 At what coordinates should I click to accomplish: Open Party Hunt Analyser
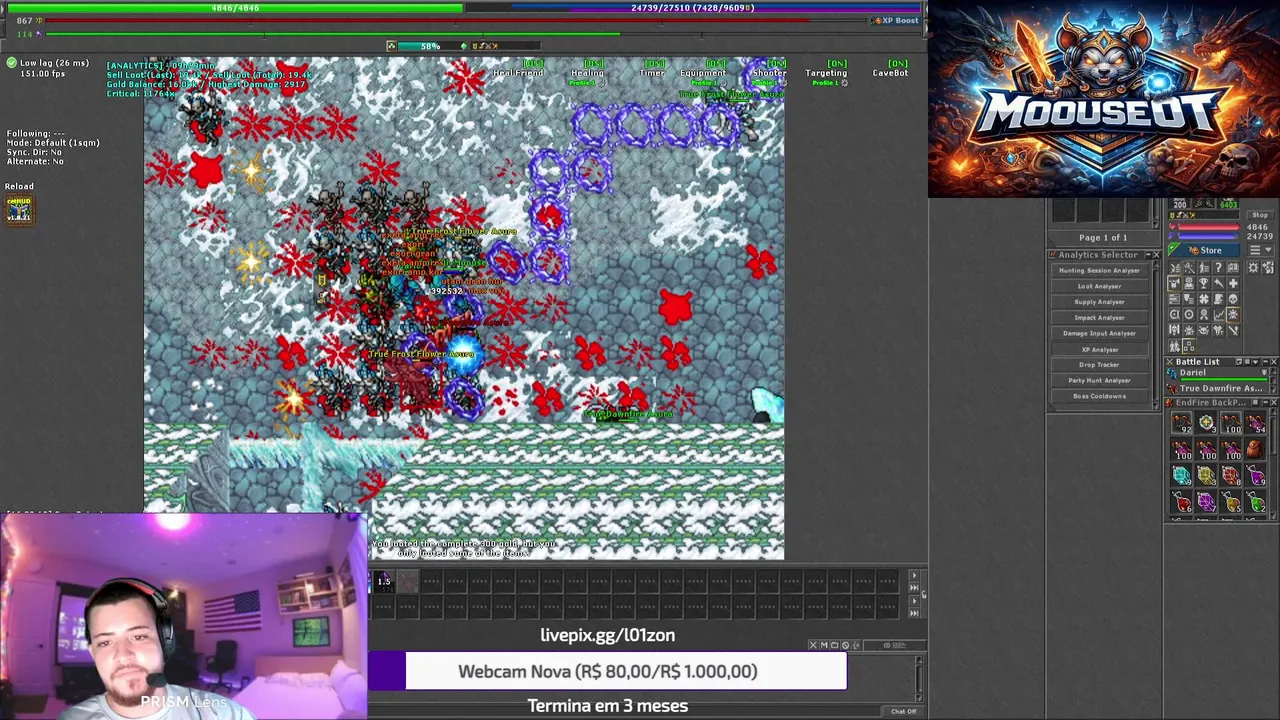[1099, 380]
